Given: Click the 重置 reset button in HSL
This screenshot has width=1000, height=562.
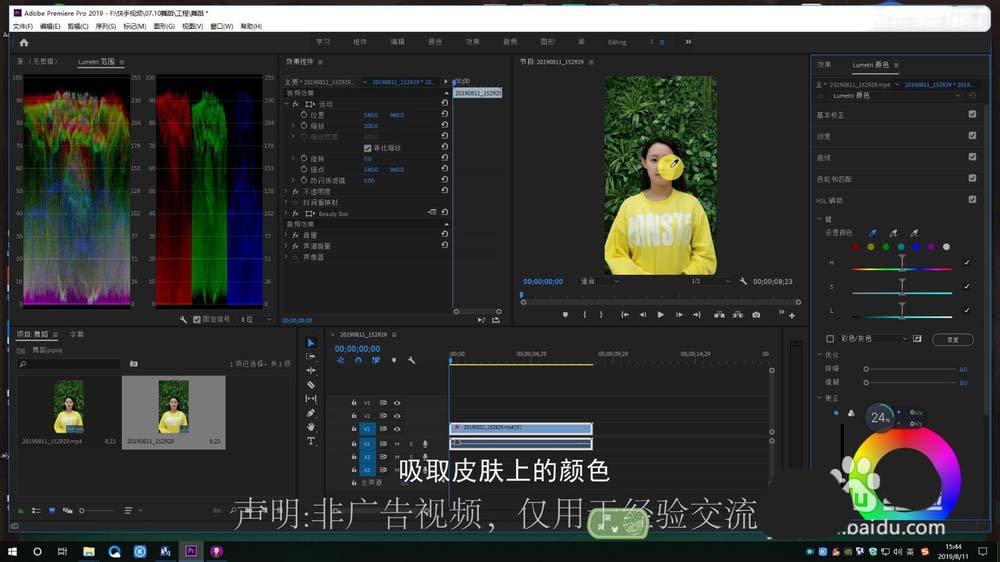Looking at the screenshot, I should point(953,339).
